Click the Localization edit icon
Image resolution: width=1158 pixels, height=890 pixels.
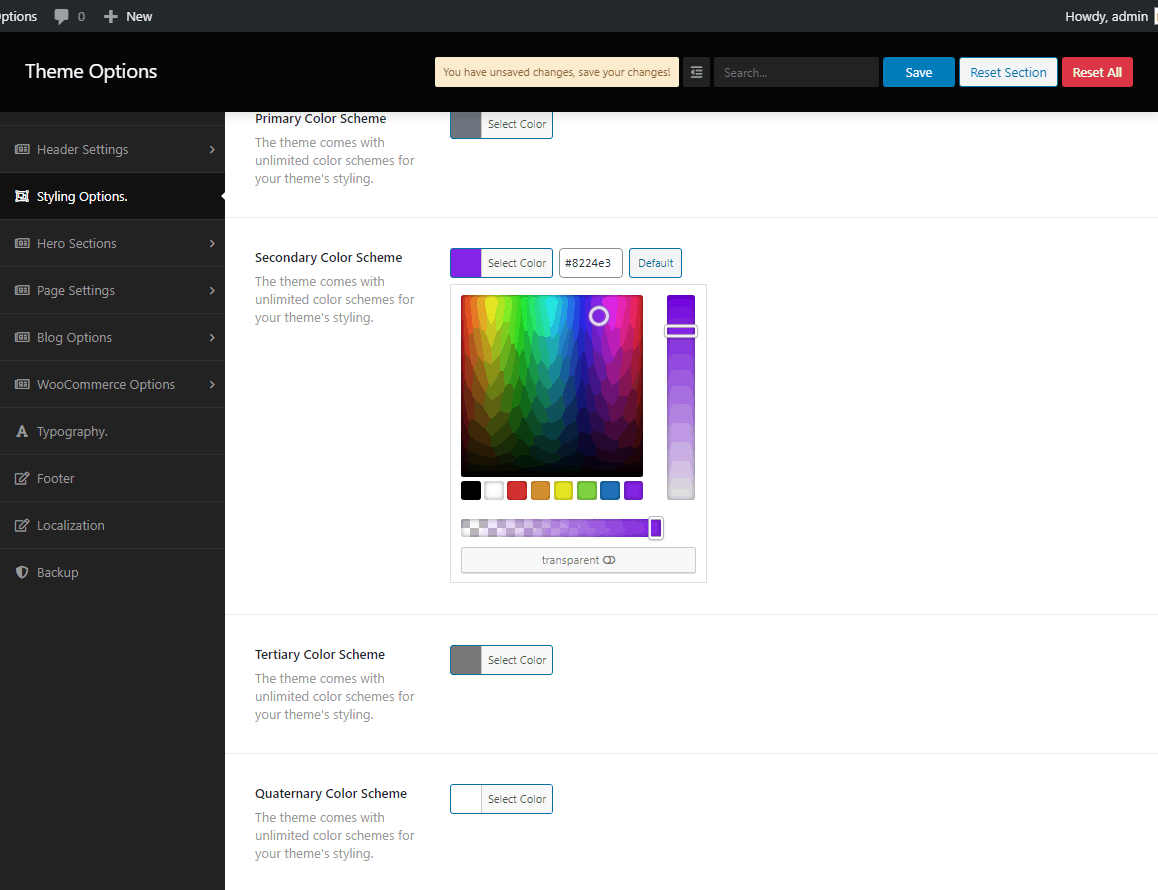[22, 525]
